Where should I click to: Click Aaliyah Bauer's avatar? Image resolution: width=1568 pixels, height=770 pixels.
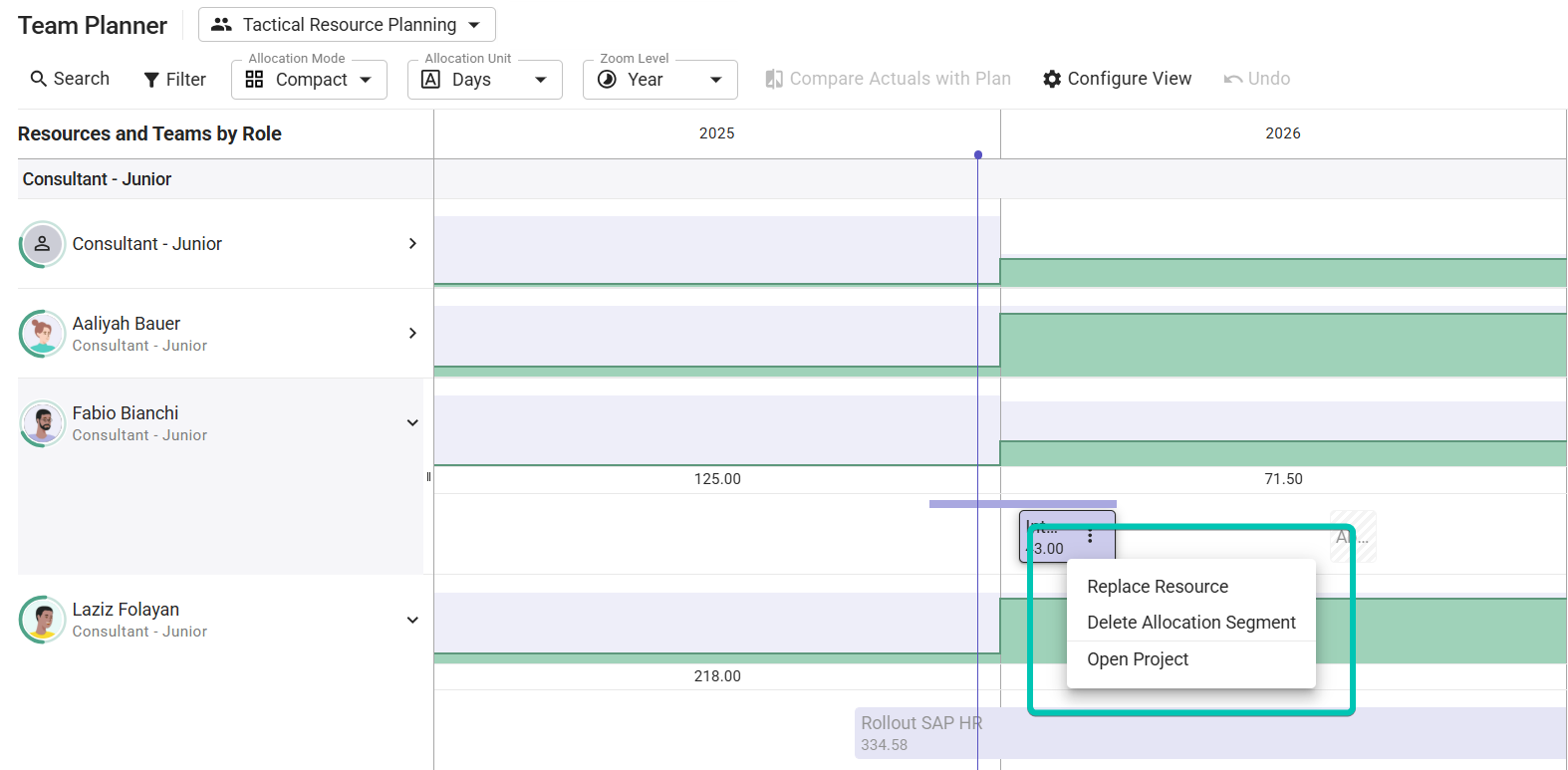(x=42, y=334)
